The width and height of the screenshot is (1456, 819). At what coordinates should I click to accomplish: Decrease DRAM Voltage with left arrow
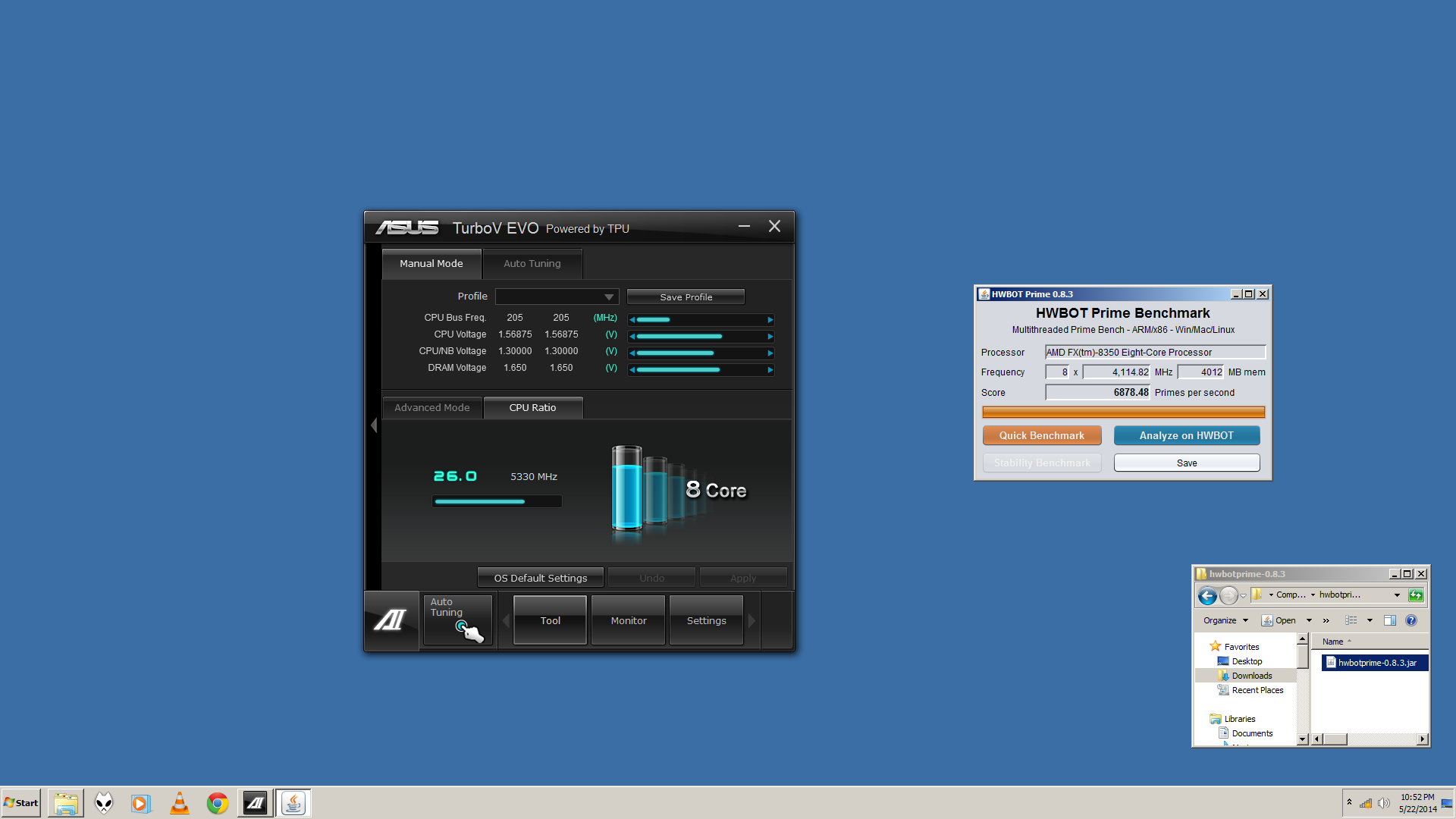(632, 370)
